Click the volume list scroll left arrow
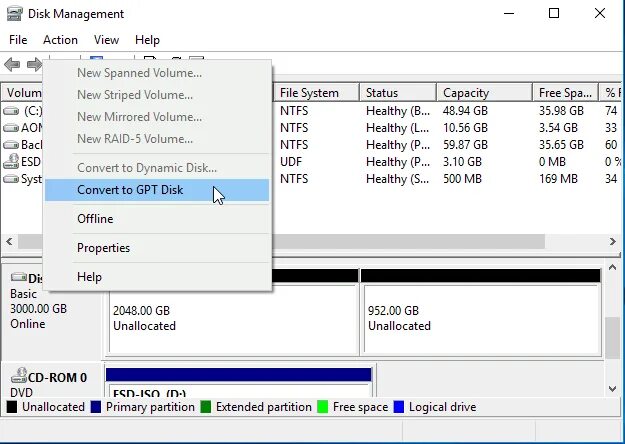625x444 pixels. pyautogui.click(x=9, y=241)
